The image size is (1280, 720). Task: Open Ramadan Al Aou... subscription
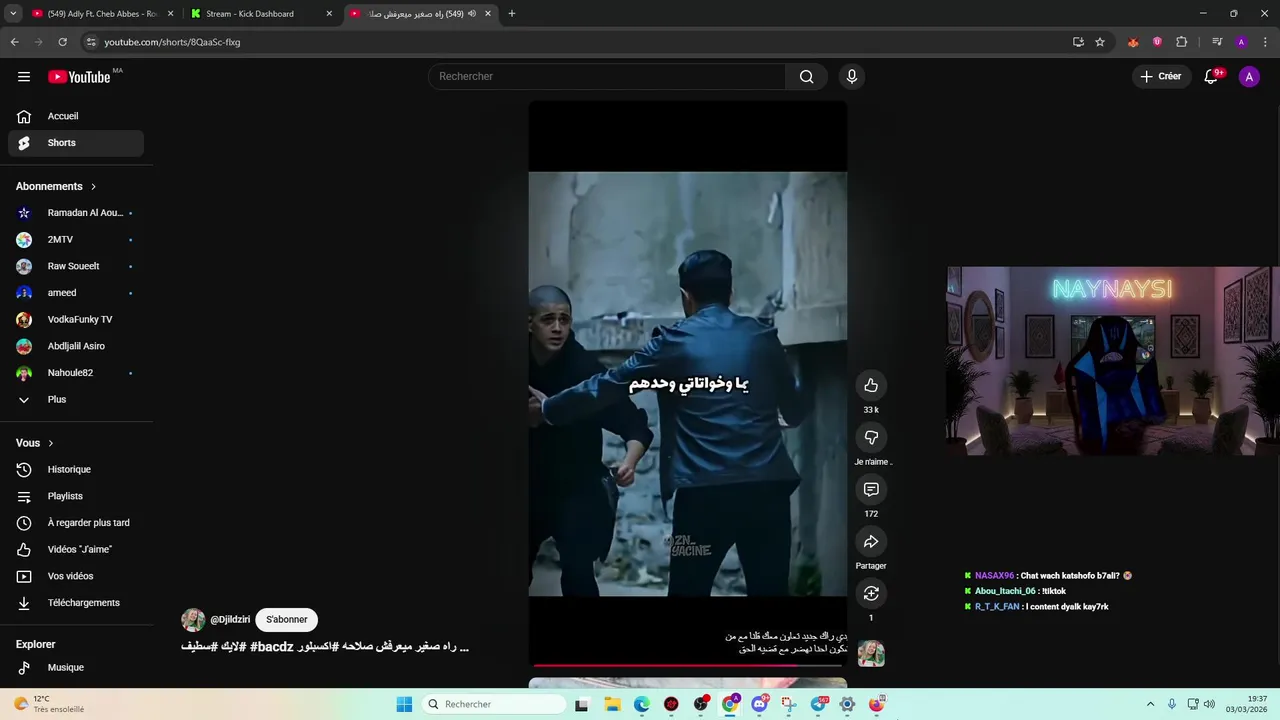[x=76, y=213]
